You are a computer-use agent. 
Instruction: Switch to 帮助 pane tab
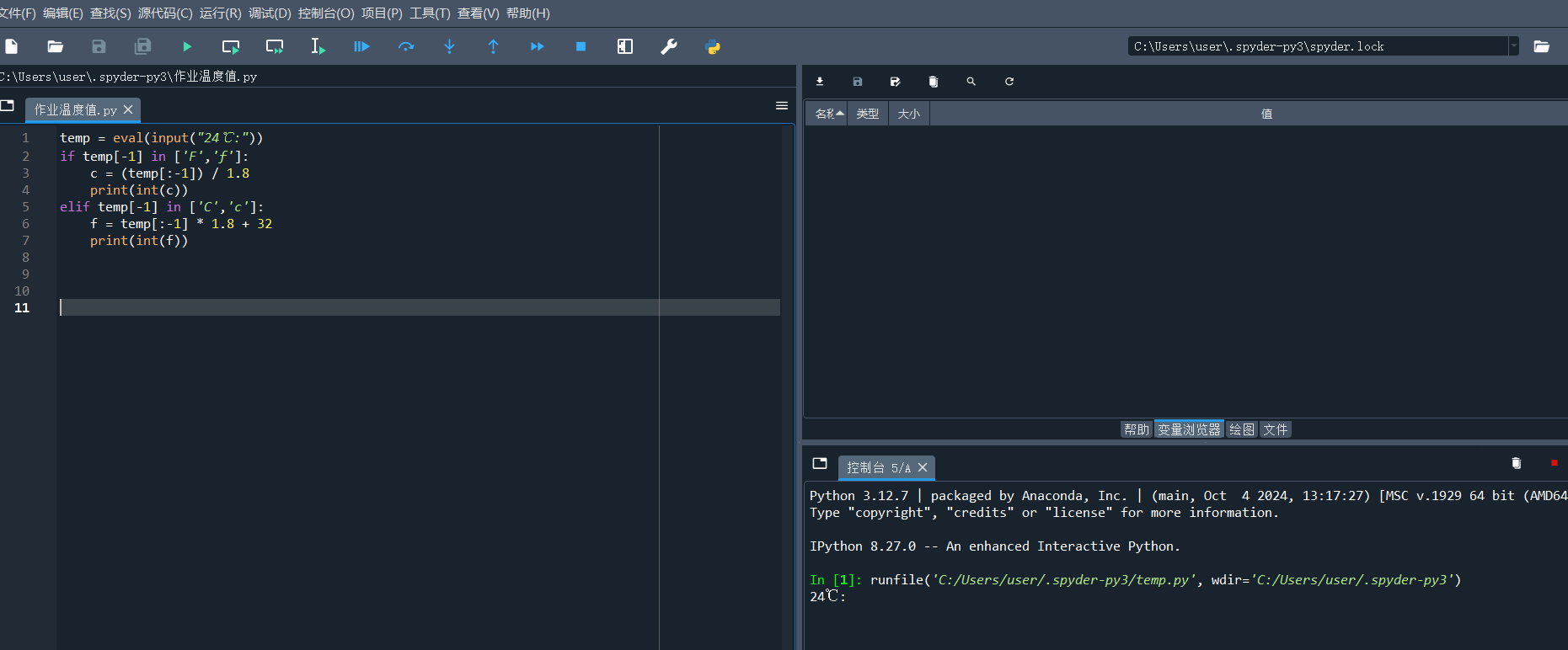(x=1137, y=429)
